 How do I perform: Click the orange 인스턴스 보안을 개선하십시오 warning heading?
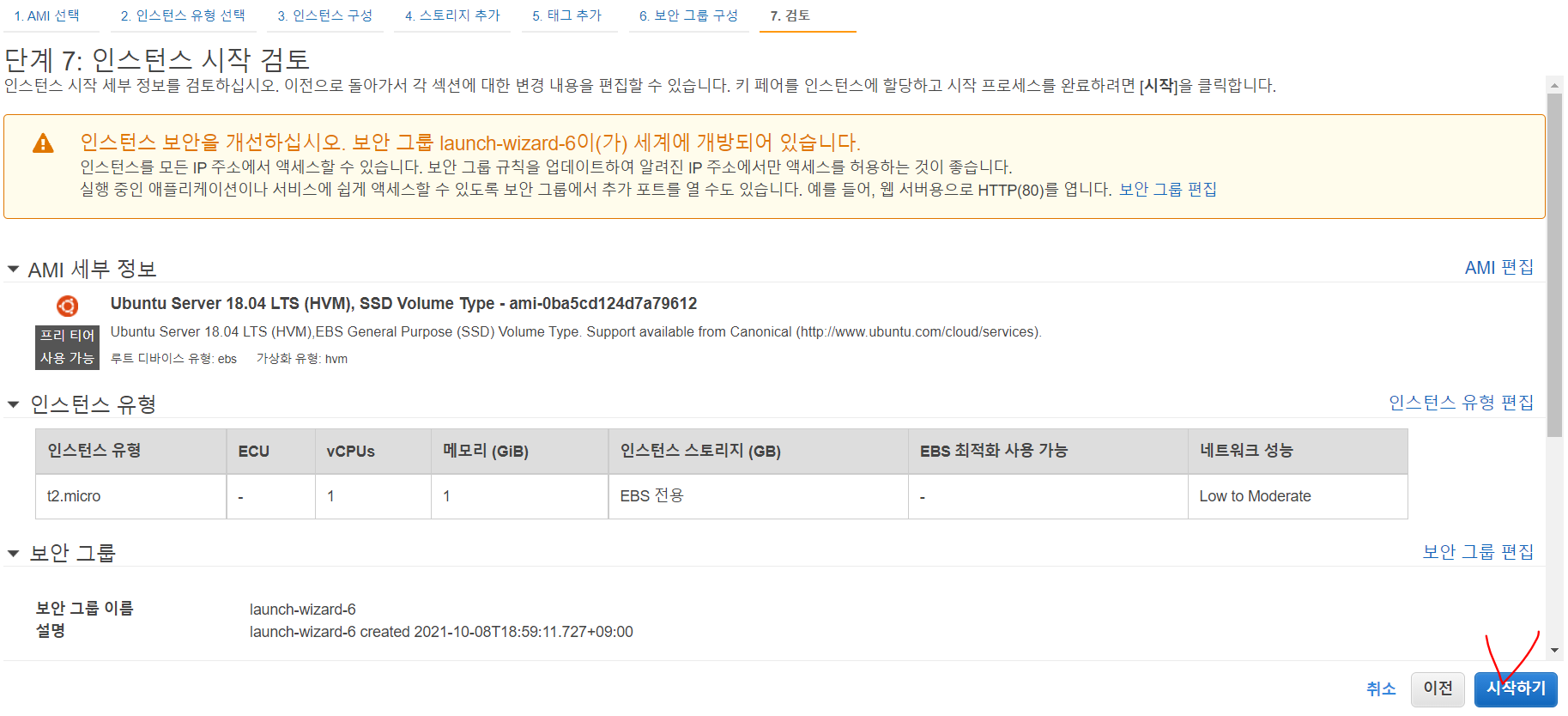click(470, 143)
